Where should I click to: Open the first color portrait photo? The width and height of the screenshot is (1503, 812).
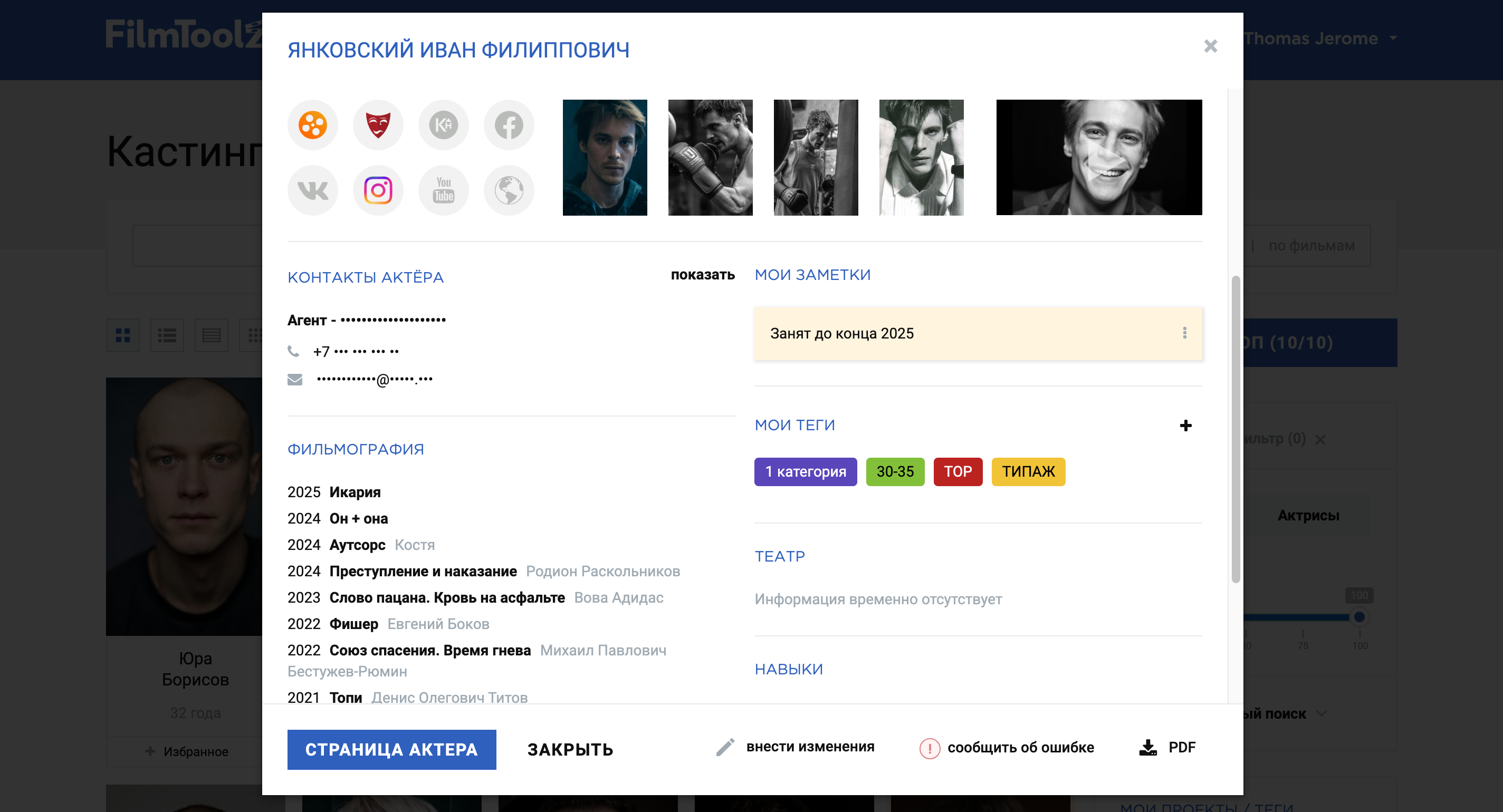tap(605, 158)
